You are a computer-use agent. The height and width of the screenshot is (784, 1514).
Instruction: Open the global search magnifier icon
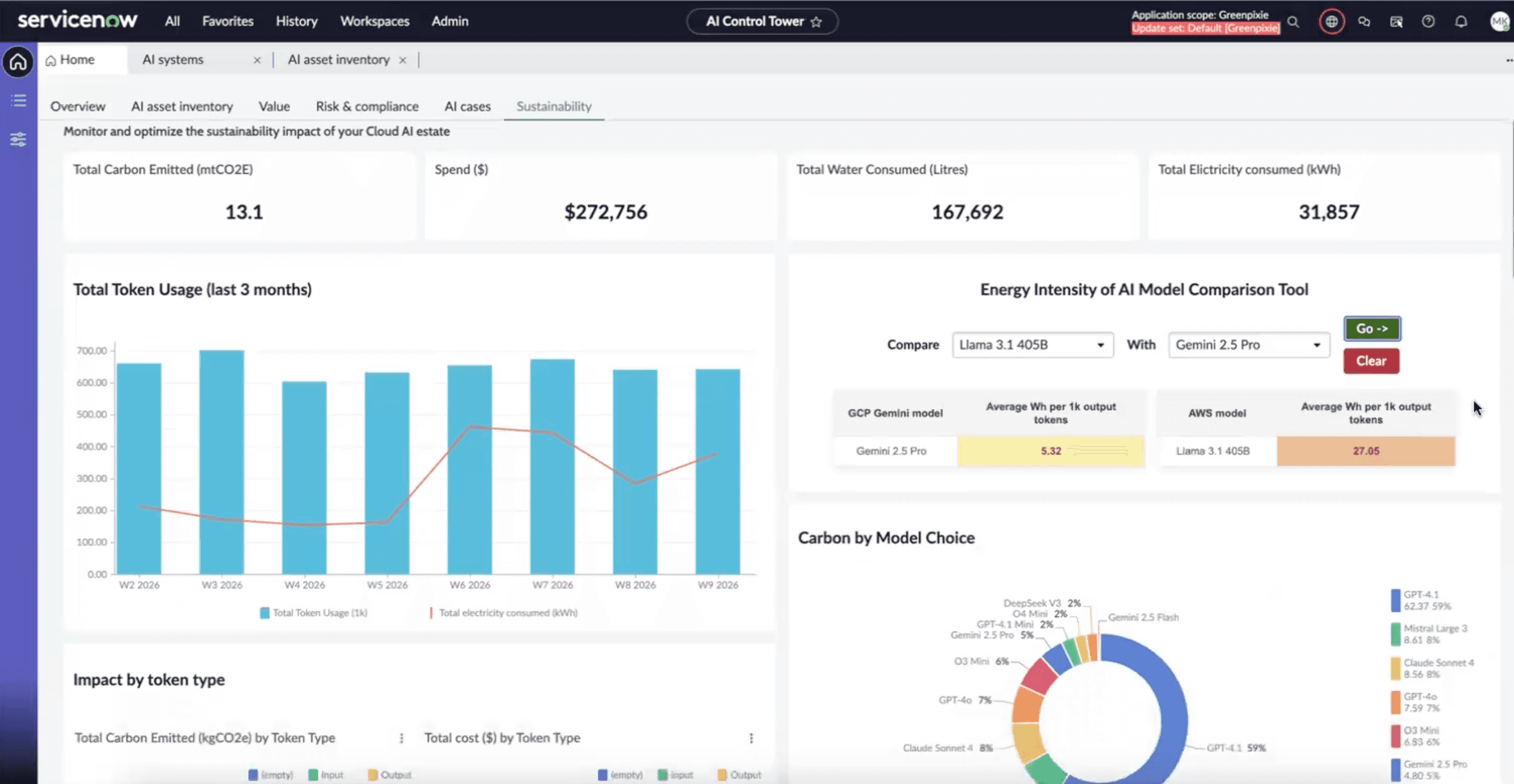(x=1293, y=22)
